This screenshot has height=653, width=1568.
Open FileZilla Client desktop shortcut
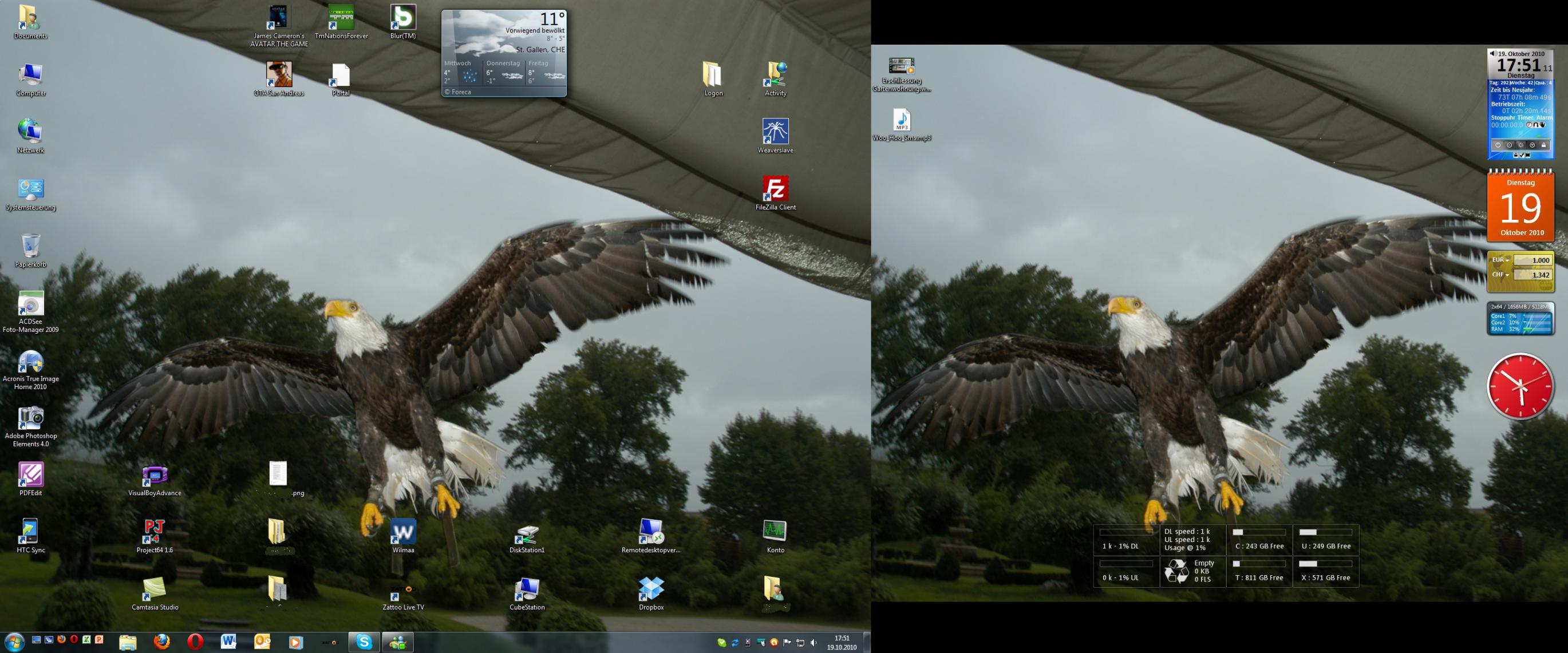click(775, 189)
